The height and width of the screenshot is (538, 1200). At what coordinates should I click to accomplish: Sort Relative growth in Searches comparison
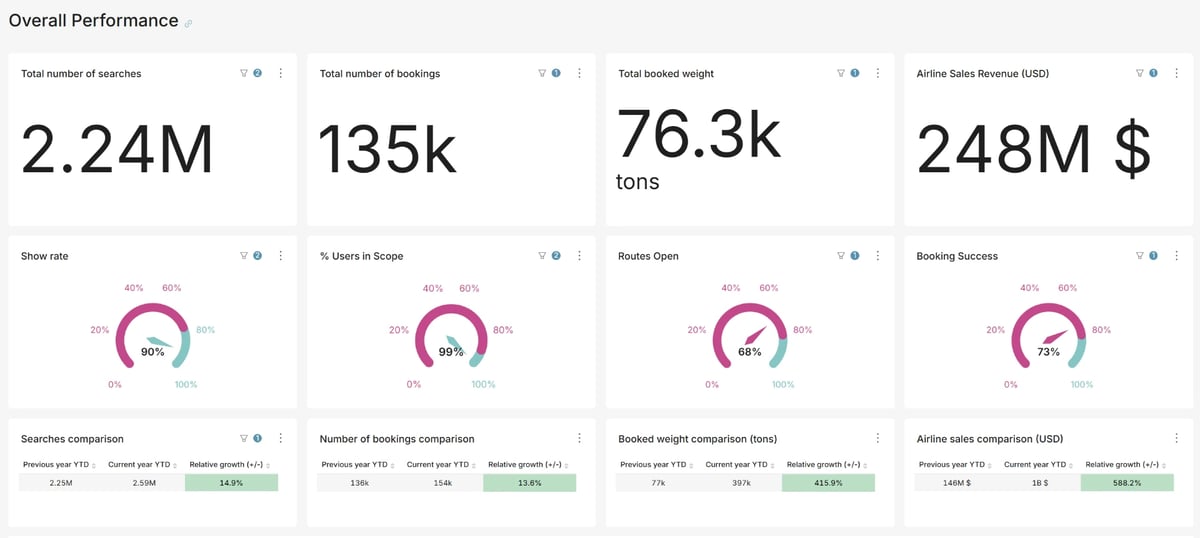pyautogui.click(x=268, y=465)
